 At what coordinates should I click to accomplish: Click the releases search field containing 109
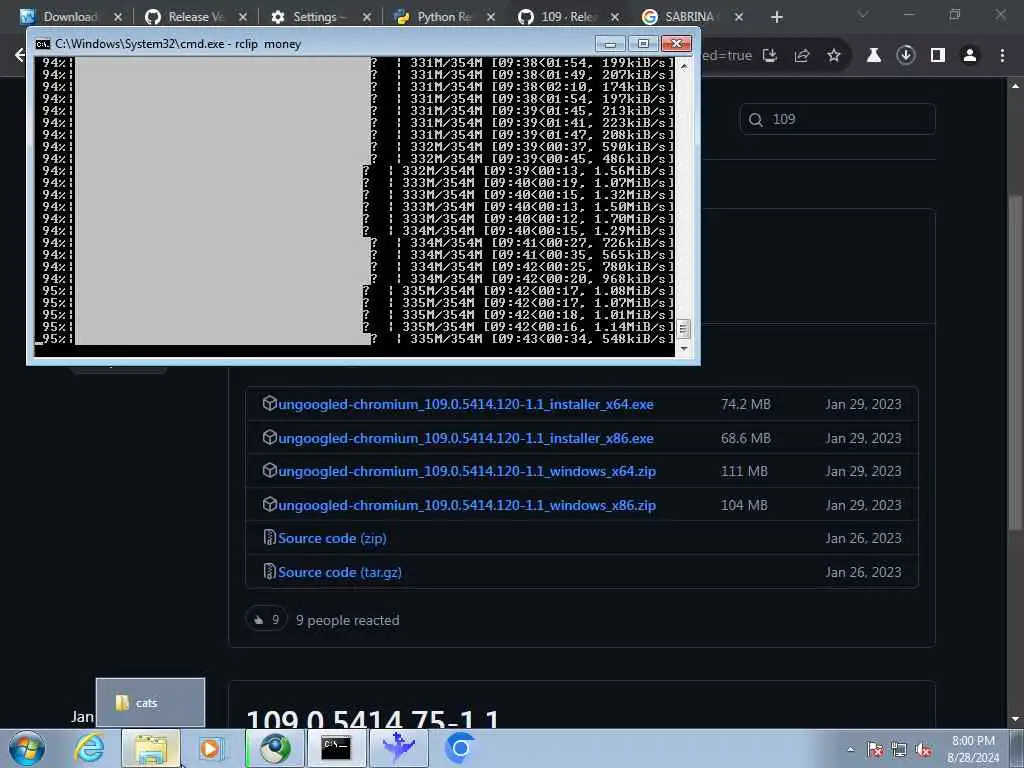coord(838,119)
